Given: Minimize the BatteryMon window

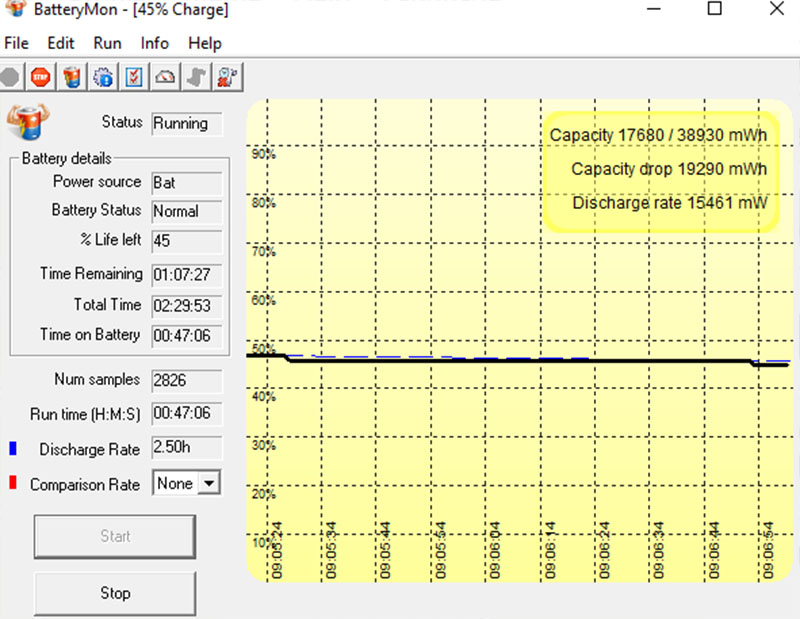Looking at the screenshot, I should (654, 9).
